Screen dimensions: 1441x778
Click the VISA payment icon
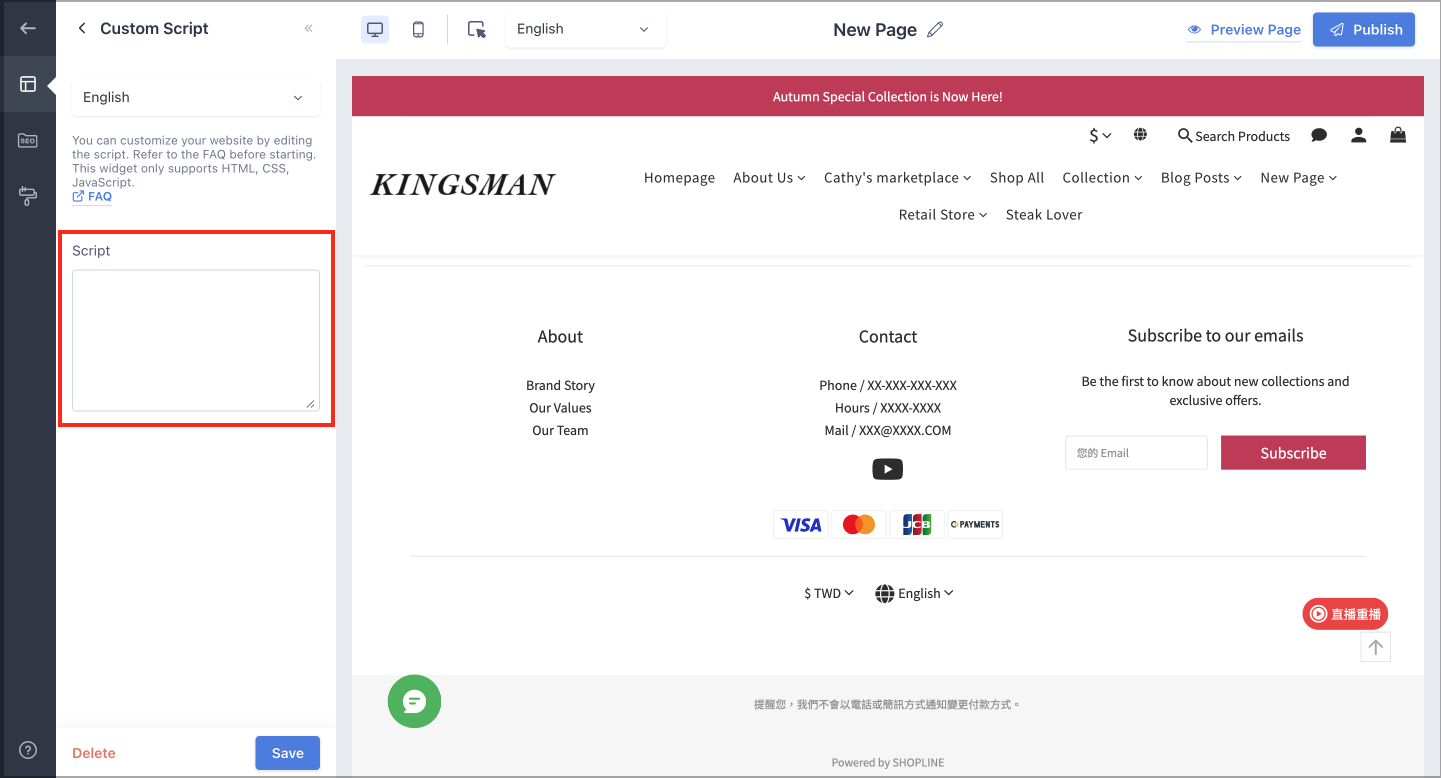[x=801, y=525]
